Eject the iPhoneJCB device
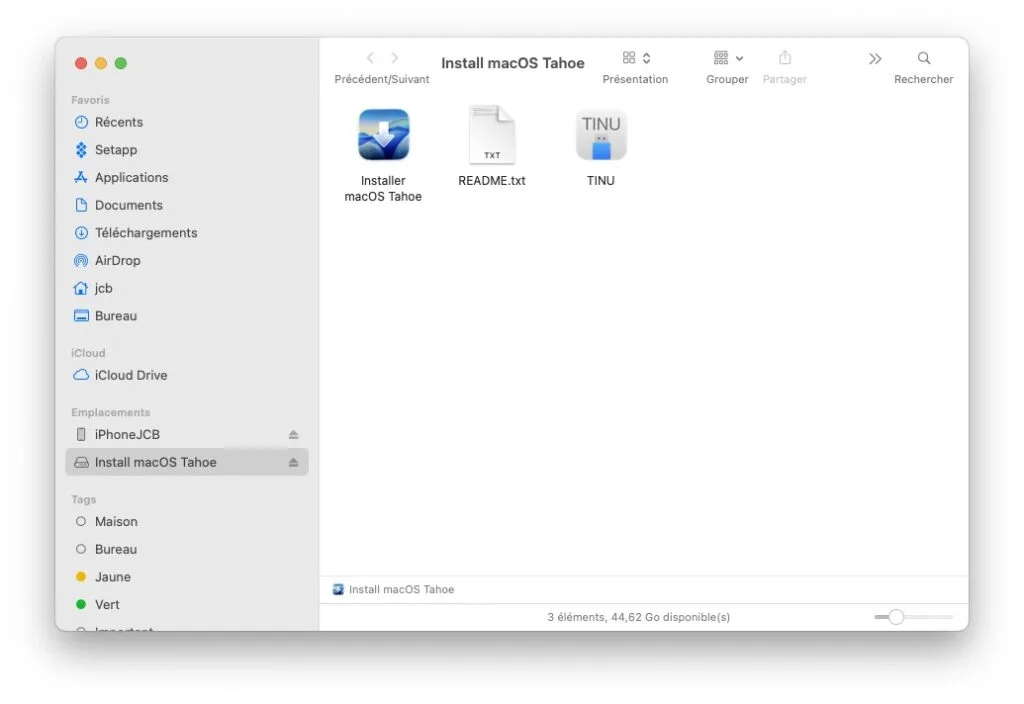This screenshot has width=1024, height=704. pyautogui.click(x=293, y=434)
